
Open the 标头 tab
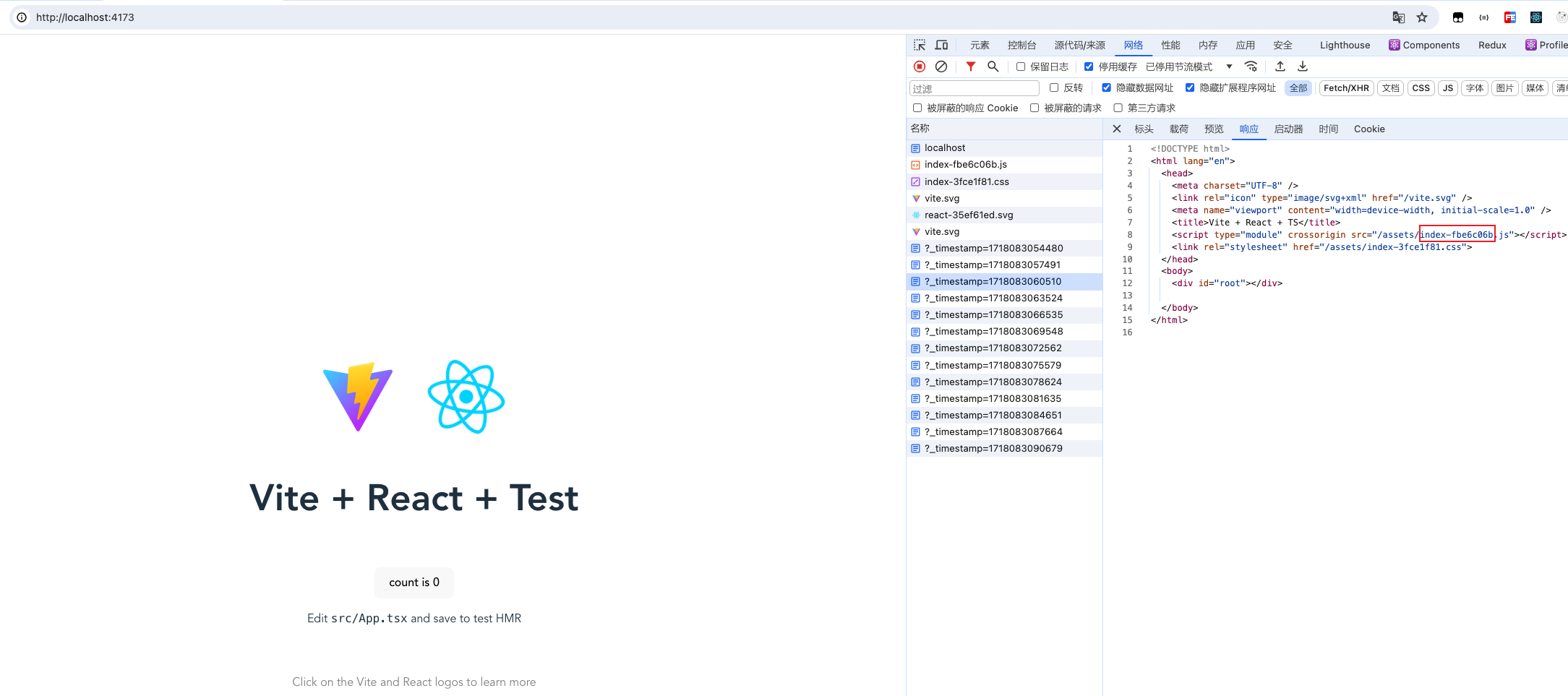[x=1144, y=129]
